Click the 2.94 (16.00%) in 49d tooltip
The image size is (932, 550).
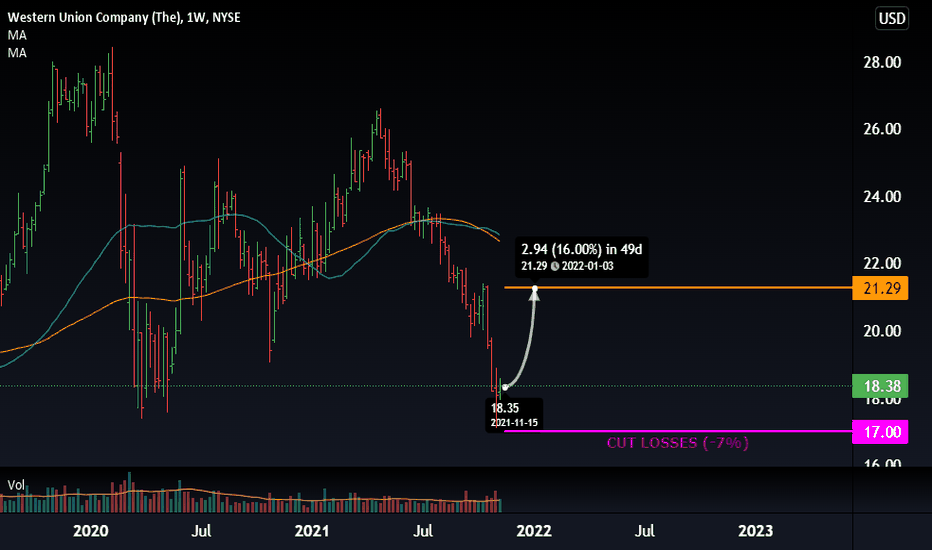pos(581,256)
